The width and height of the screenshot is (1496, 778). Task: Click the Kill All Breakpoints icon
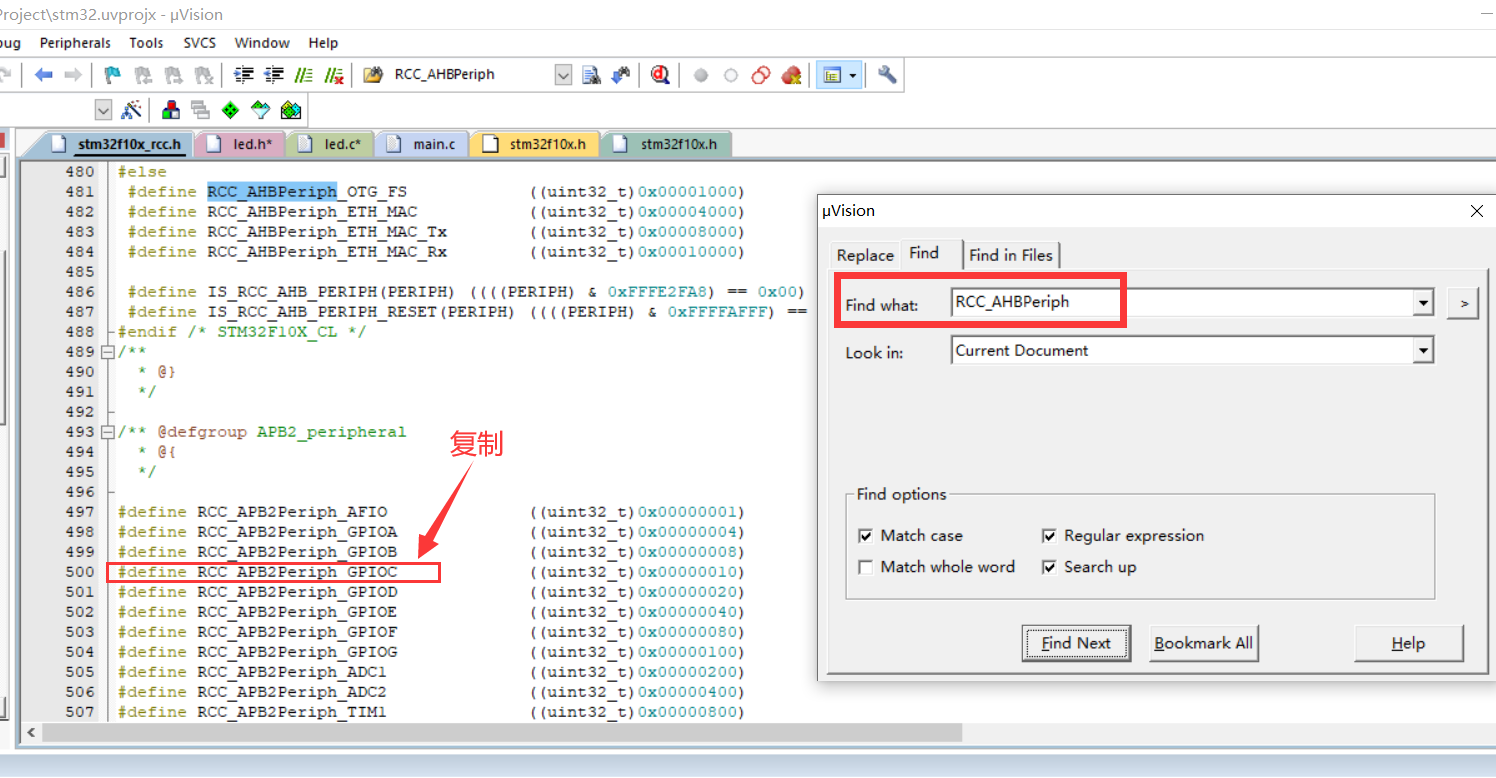[x=791, y=75]
